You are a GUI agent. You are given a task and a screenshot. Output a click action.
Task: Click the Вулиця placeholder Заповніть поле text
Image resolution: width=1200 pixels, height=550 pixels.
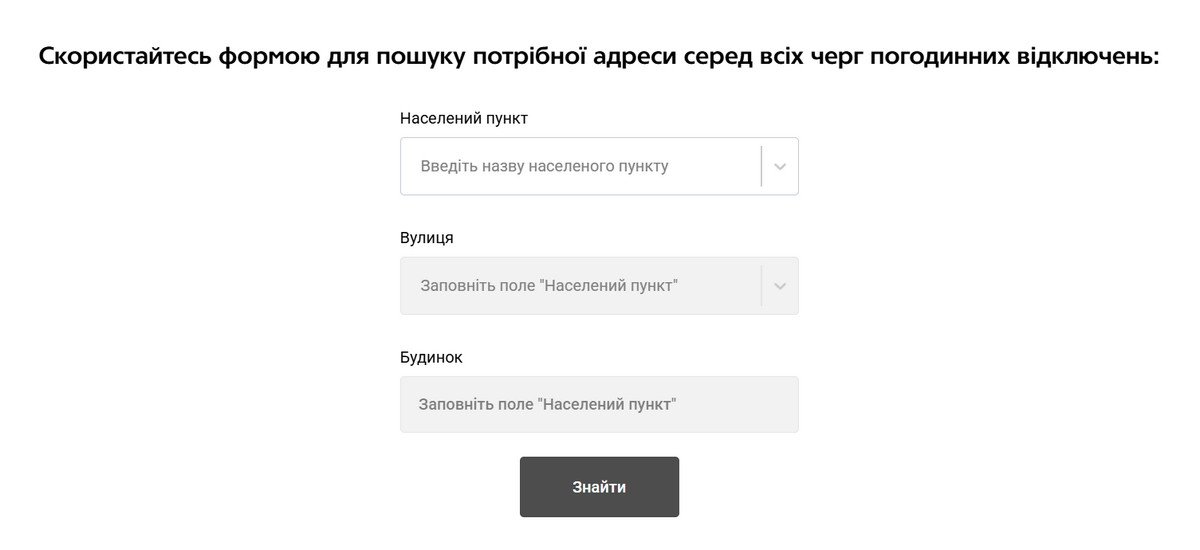(549, 286)
